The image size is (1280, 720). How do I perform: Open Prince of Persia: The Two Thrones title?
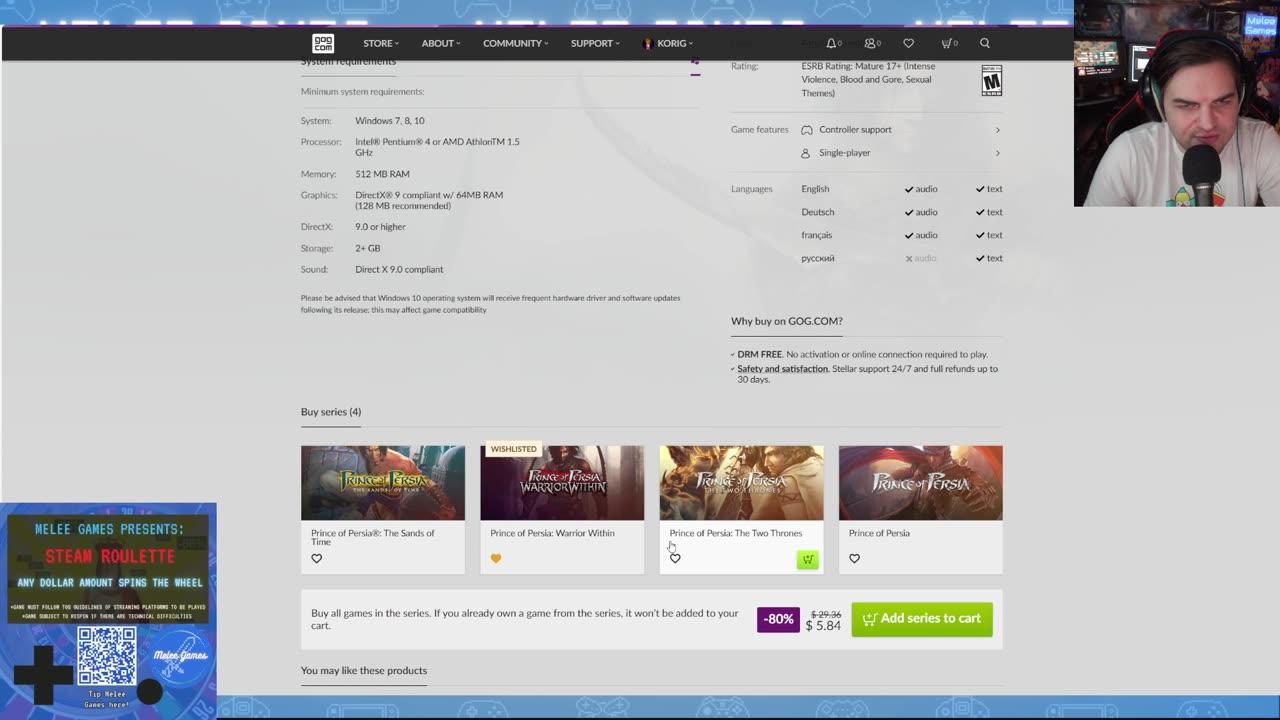coord(736,533)
